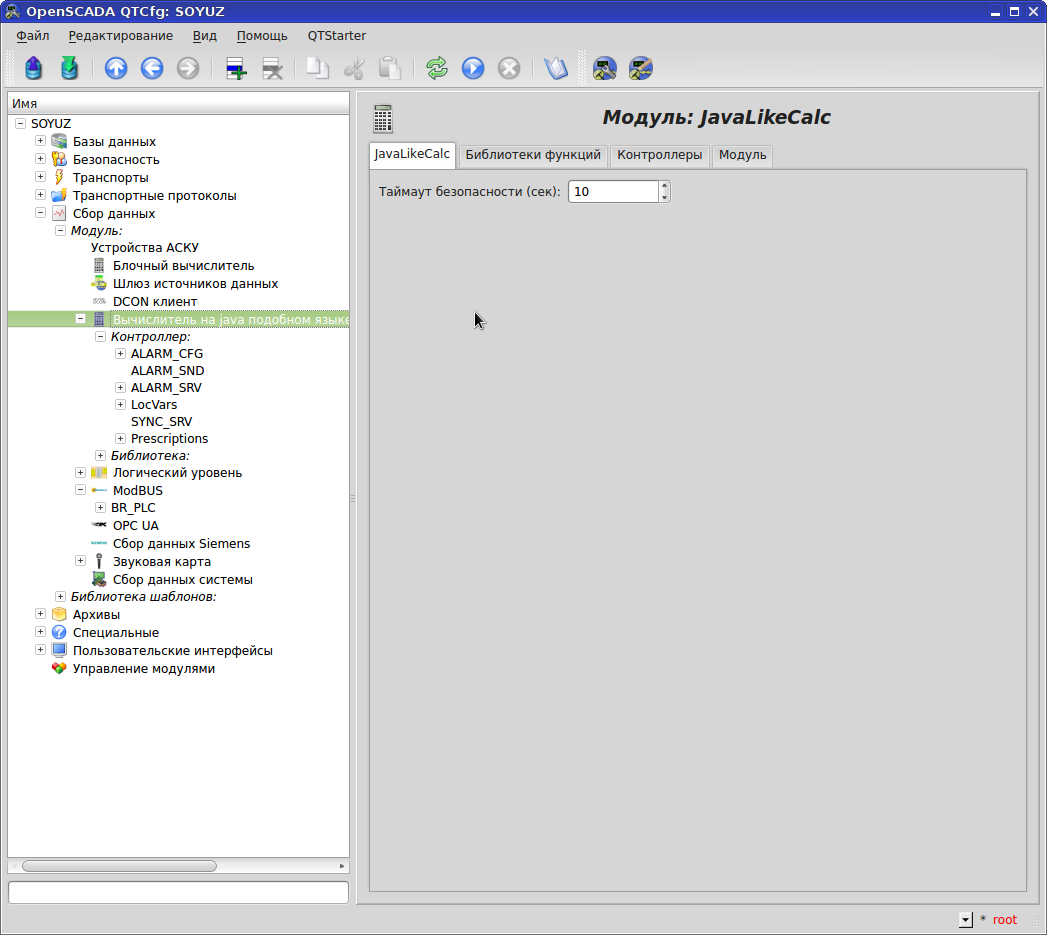Select the JavaLikeCalc tab
Viewport: 1047px width, 935px height.
click(x=412, y=154)
